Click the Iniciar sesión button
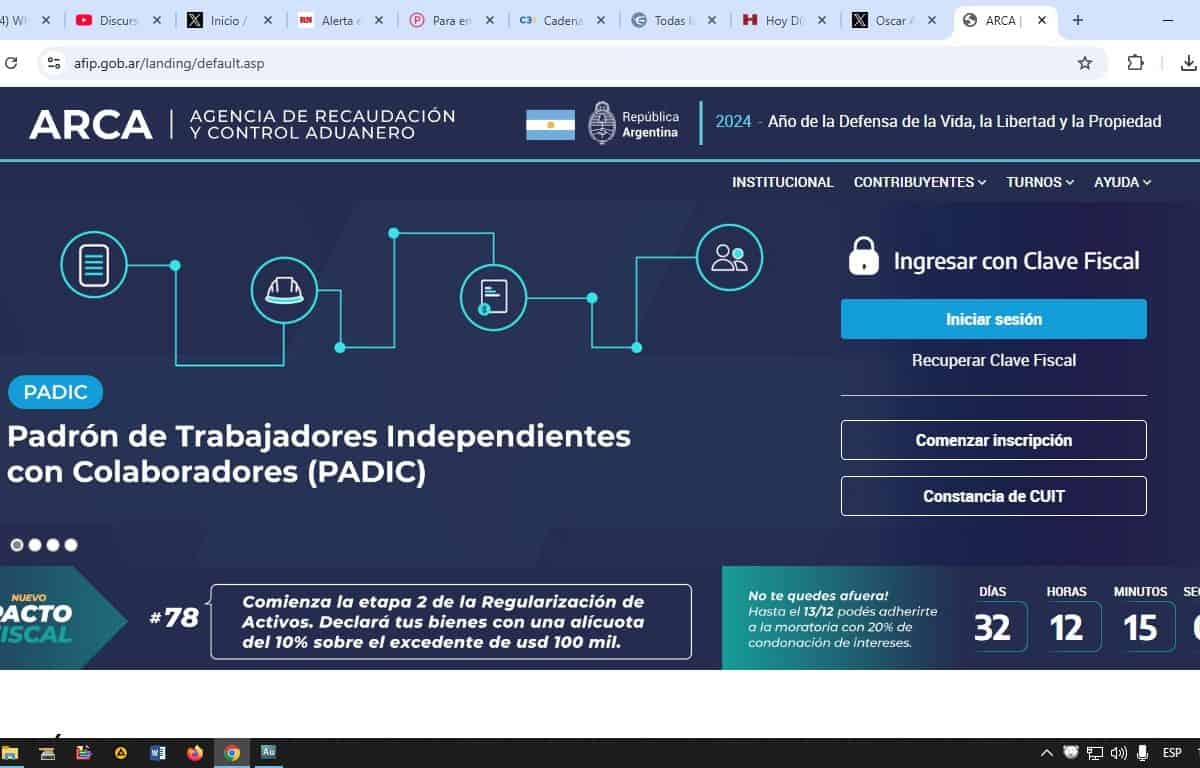This screenshot has height=768, width=1200. click(994, 319)
